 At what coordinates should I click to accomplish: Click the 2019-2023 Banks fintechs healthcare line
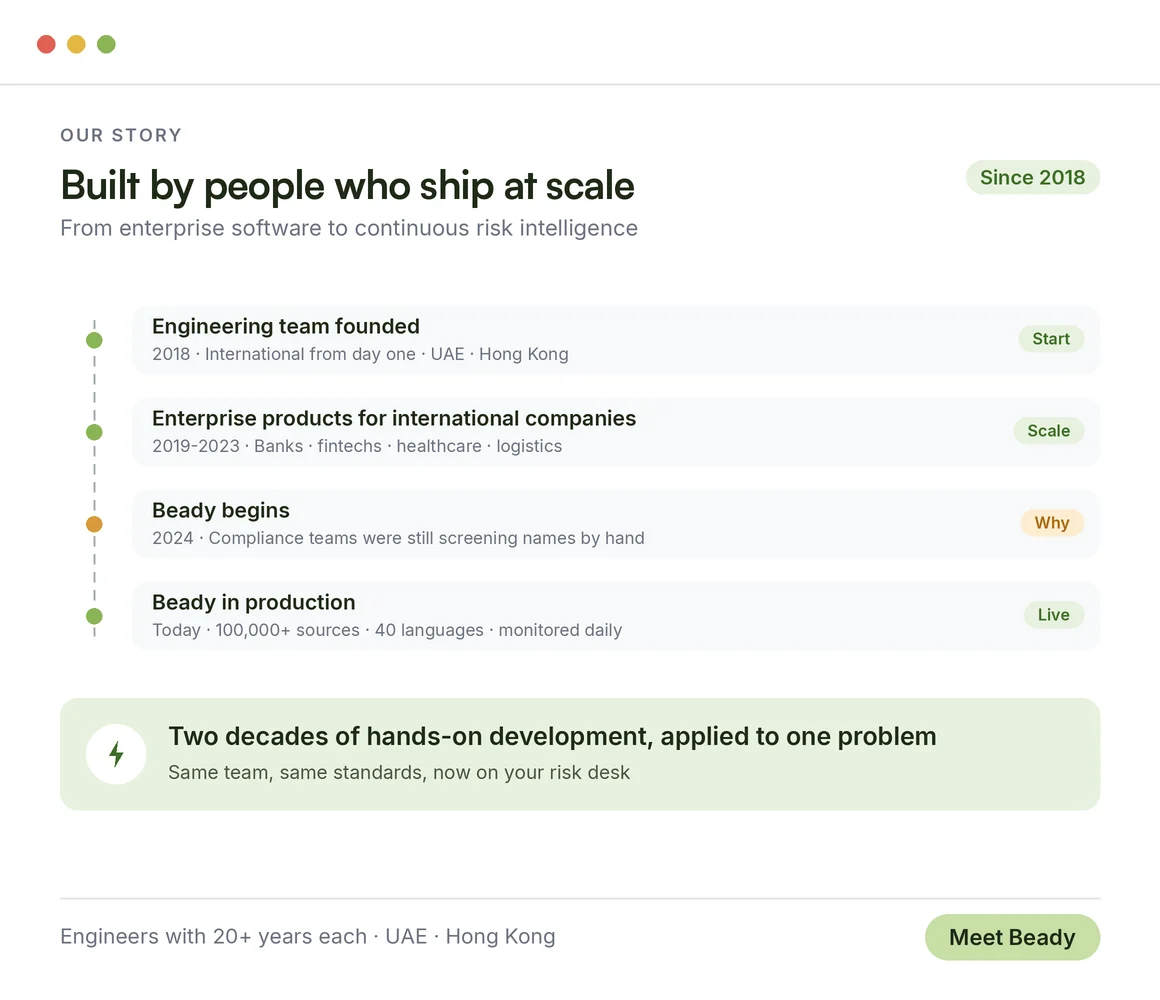coord(357,446)
